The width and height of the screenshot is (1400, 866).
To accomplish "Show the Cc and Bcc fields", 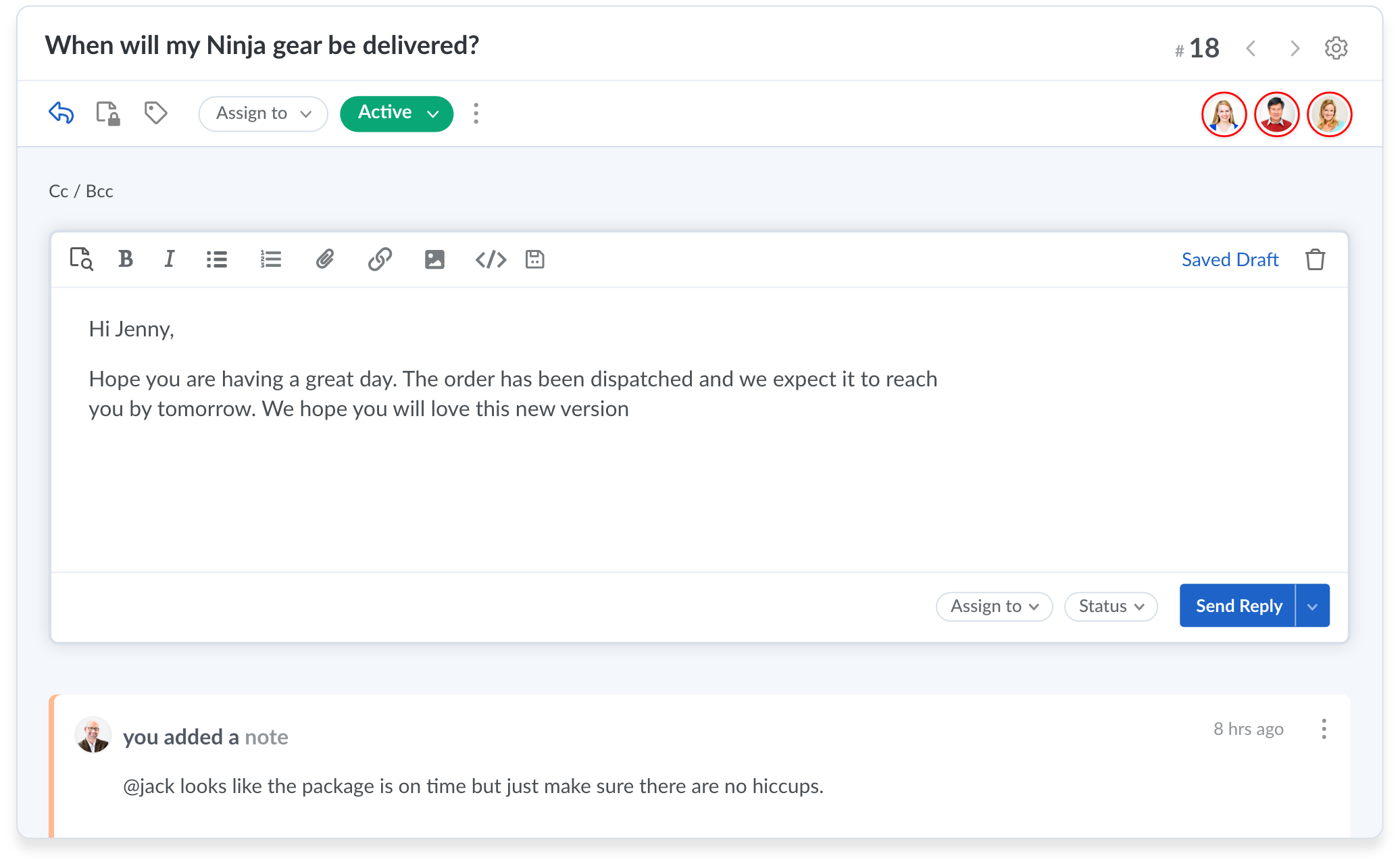I will click(80, 190).
